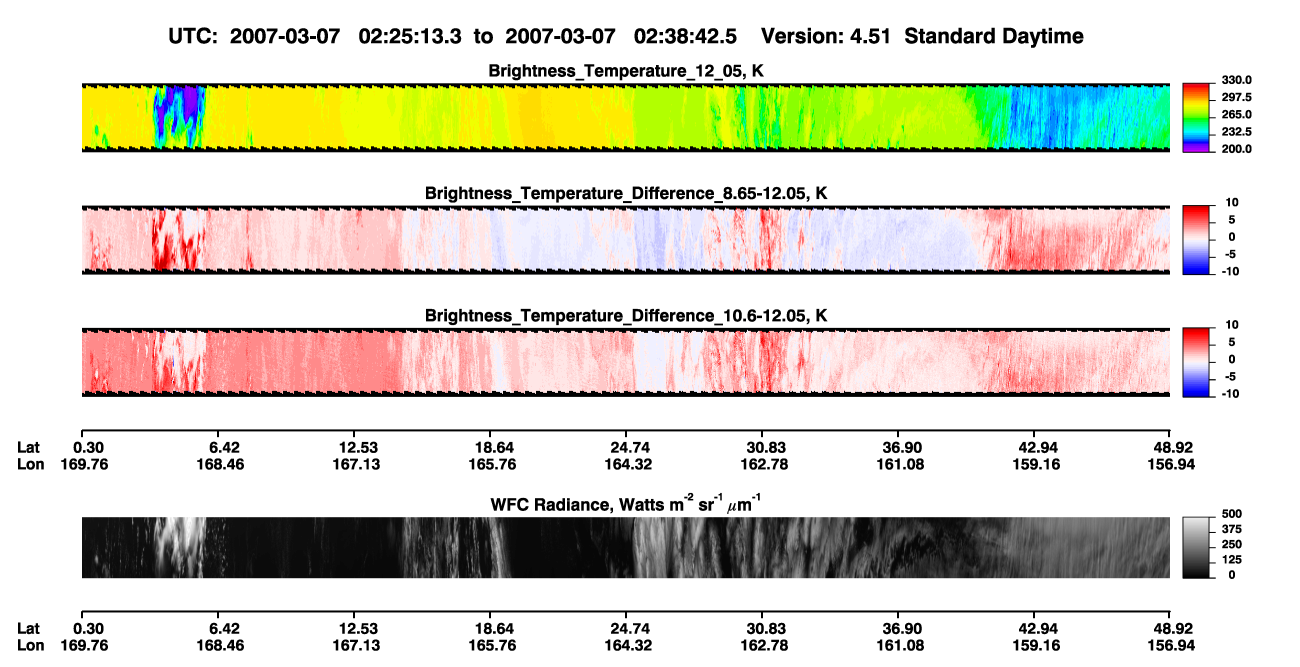Screen dimensions: 1300x667
Task: Click the Brightness_Temperature_Difference_8.65-12.05 panel title
Action: pyautogui.click(x=626, y=193)
